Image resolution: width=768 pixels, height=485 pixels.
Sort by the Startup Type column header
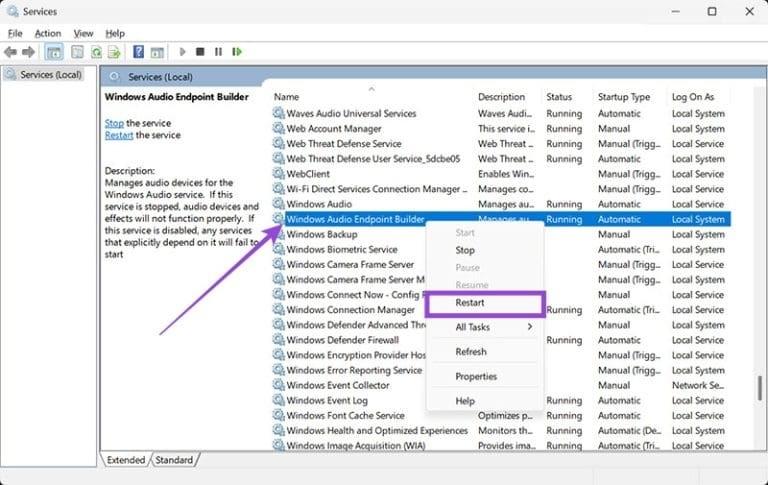(624, 97)
